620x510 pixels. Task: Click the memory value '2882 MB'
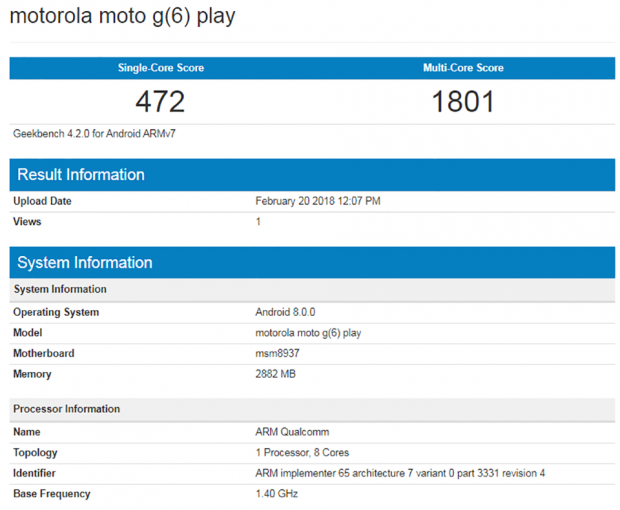277,374
